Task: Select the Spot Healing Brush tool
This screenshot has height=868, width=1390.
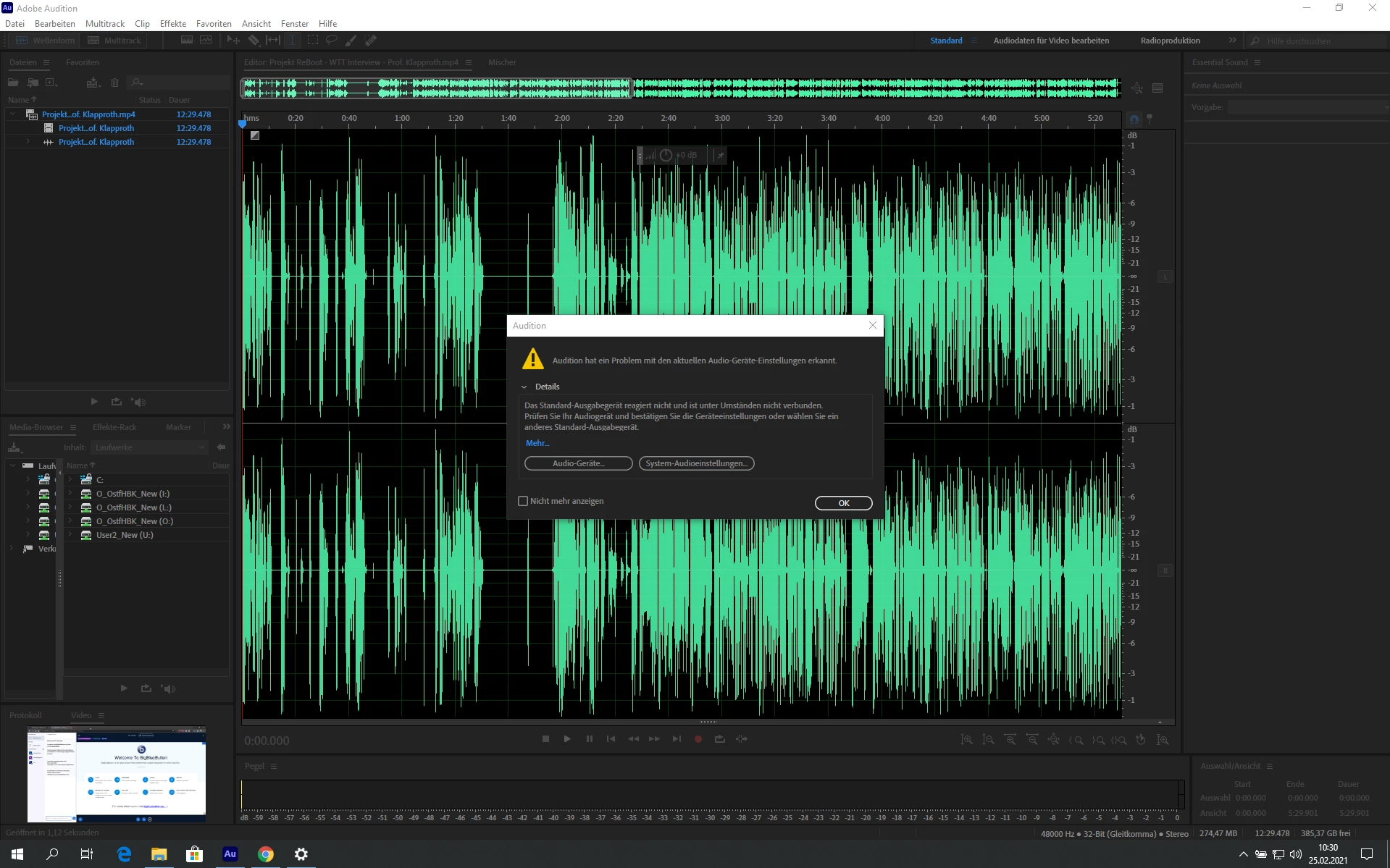Action: [x=371, y=41]
